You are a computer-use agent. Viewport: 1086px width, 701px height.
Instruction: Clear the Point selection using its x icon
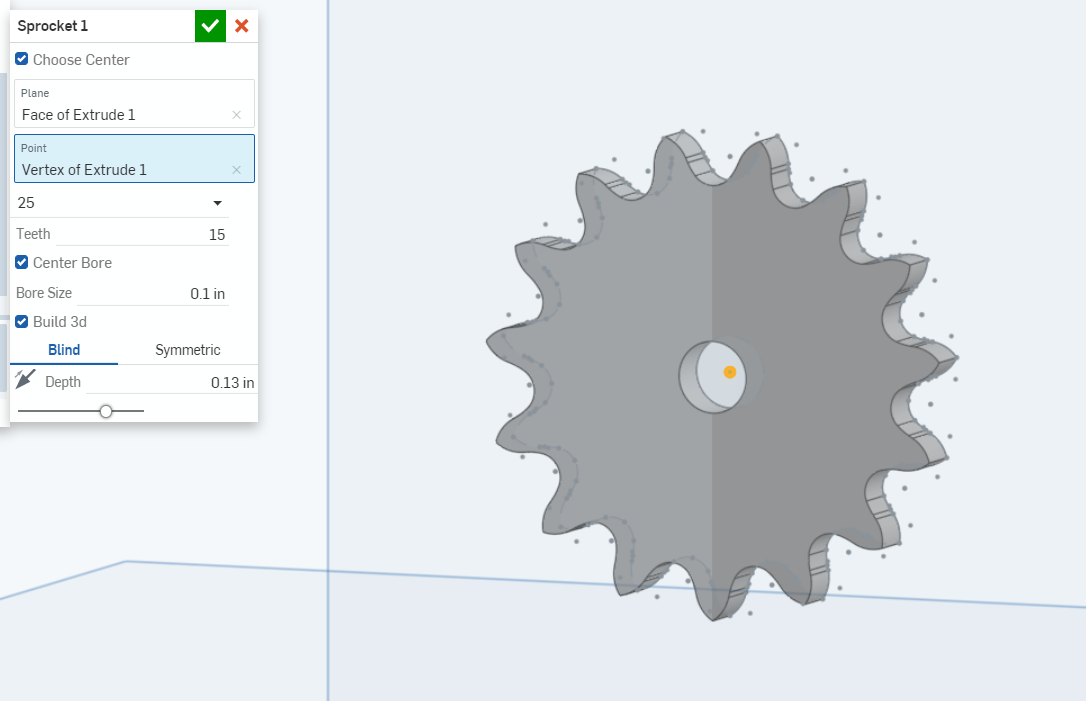click(x=237, y=170)
